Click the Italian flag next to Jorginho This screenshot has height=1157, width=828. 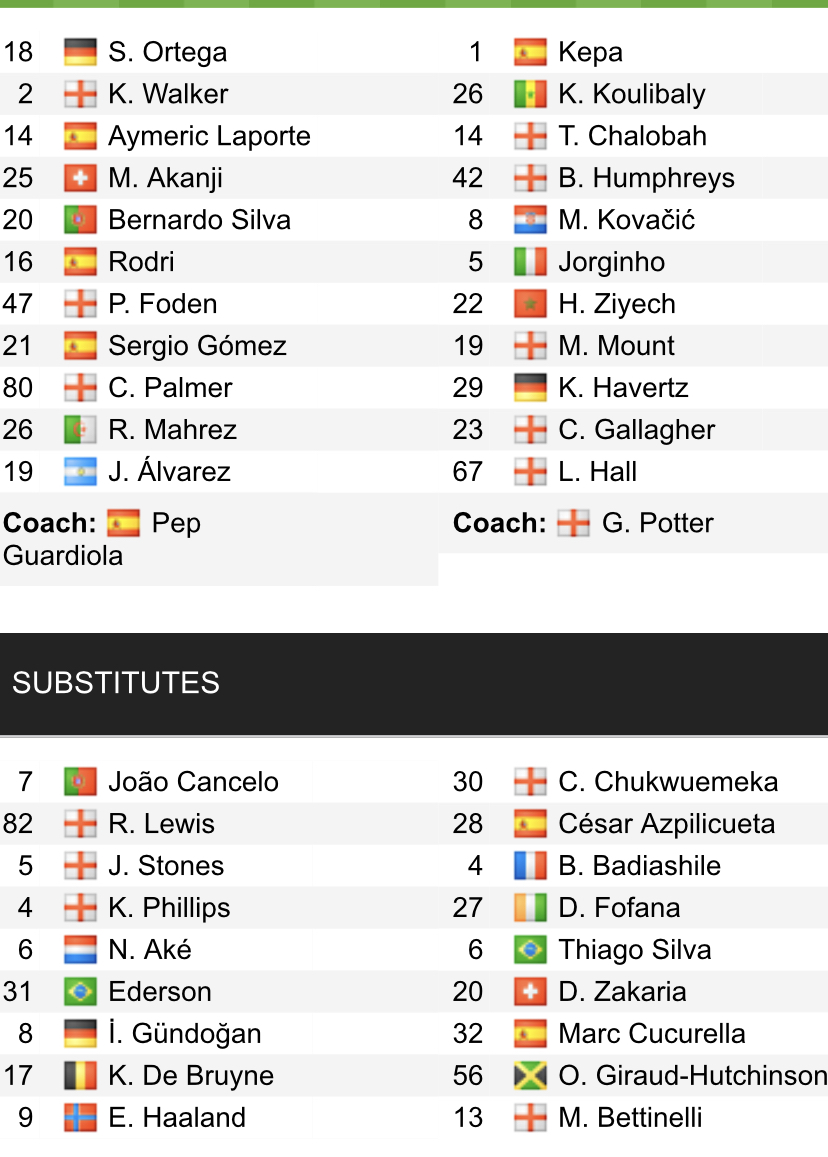(x=530, y=262)
